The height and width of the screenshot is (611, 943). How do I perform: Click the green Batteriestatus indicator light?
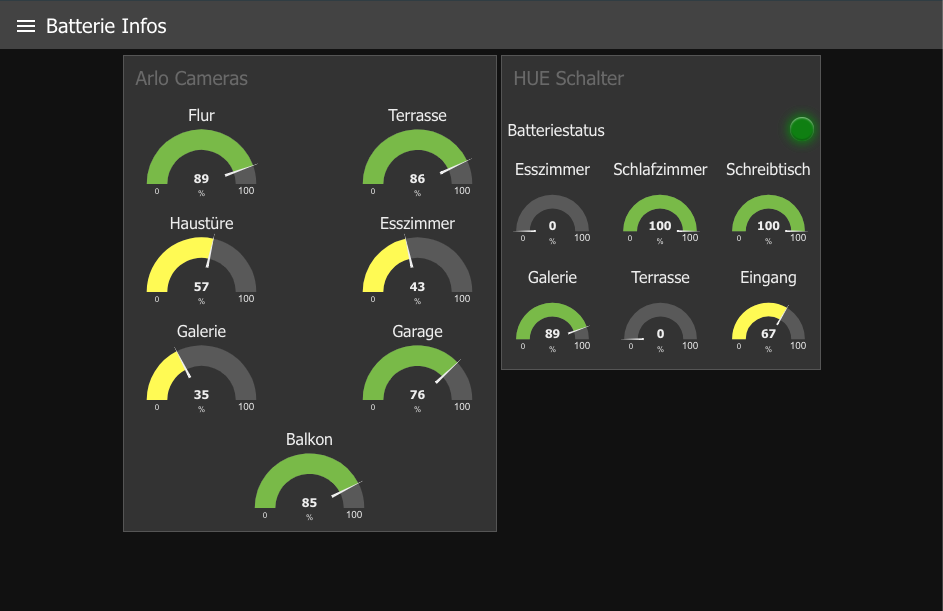801,129
